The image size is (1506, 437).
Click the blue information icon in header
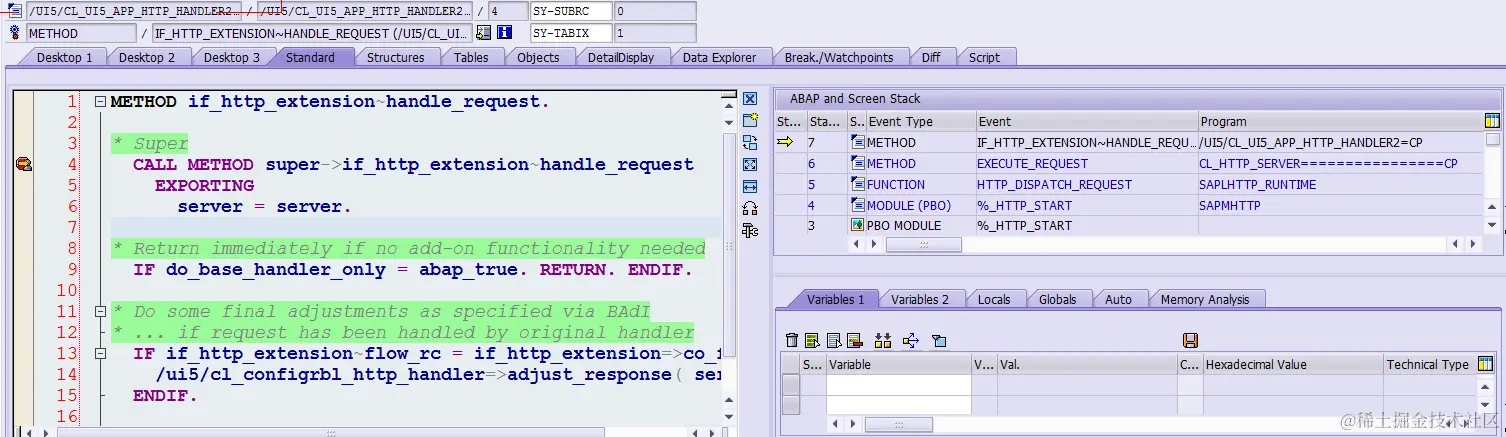click(505, 33)
